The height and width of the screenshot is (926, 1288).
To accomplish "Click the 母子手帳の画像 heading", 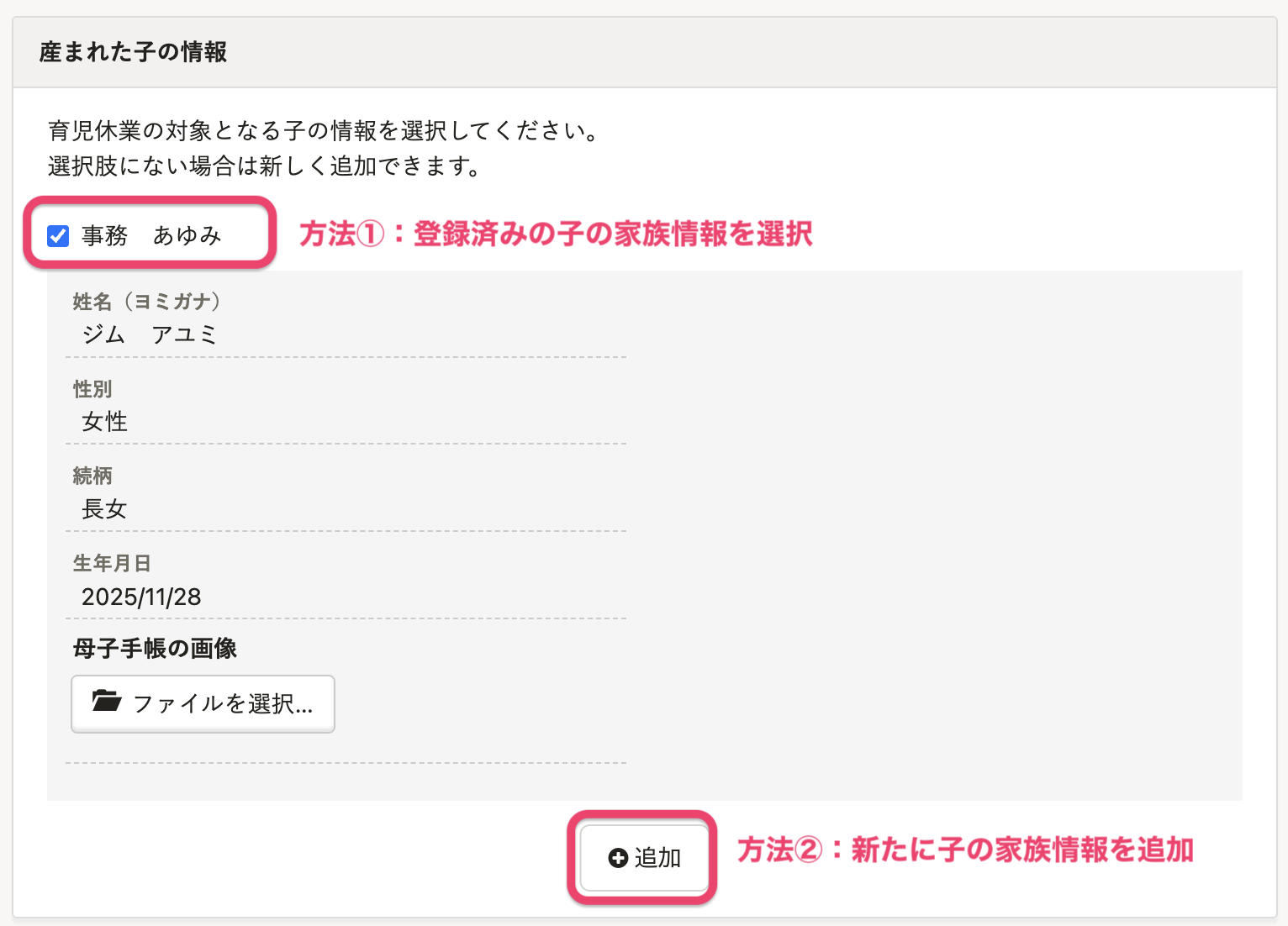I will point(155,649).
